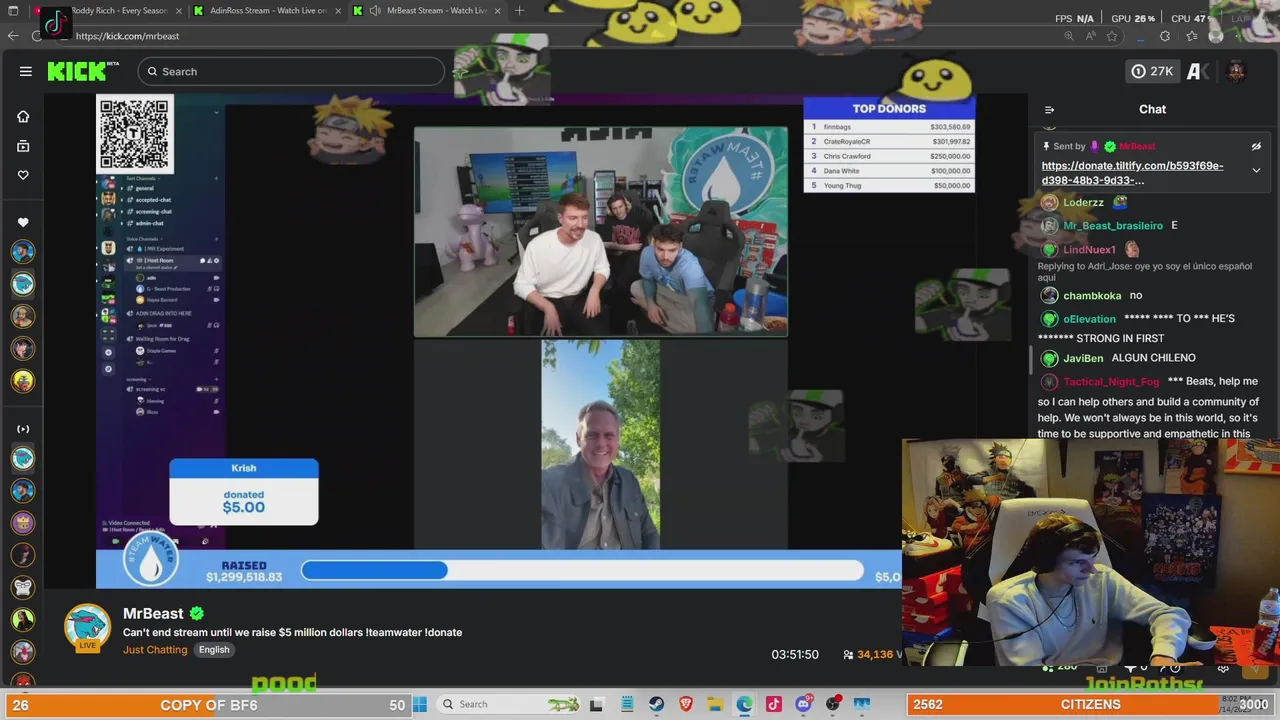The height and width of the screenshot is (720, 1280).
Task: Open first recommended channel avatar in sidebar
Action: 23,252
